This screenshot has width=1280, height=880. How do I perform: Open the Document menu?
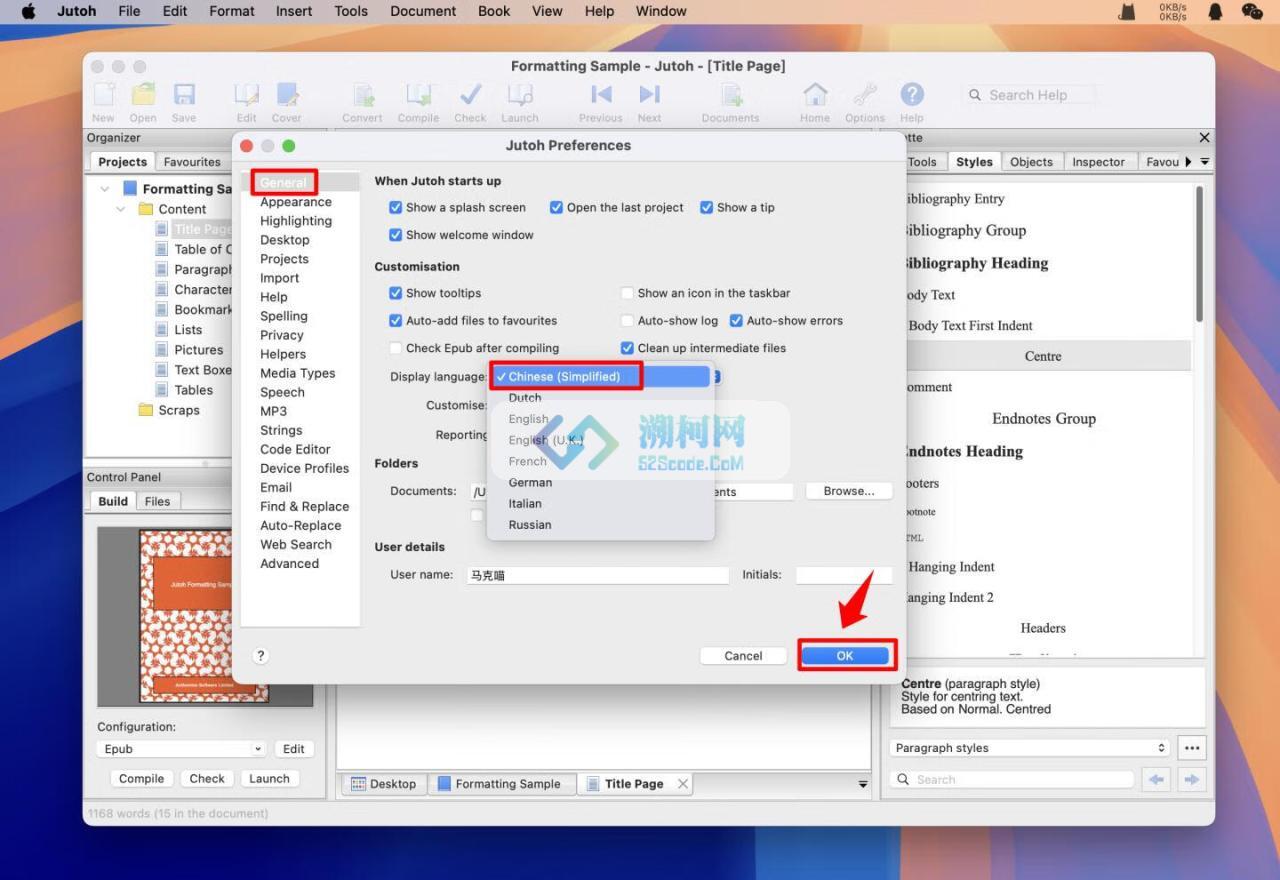(x=423, y=11)
